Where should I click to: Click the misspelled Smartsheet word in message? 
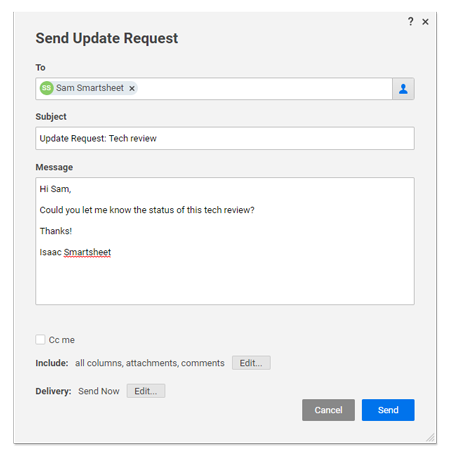point(87,252)
